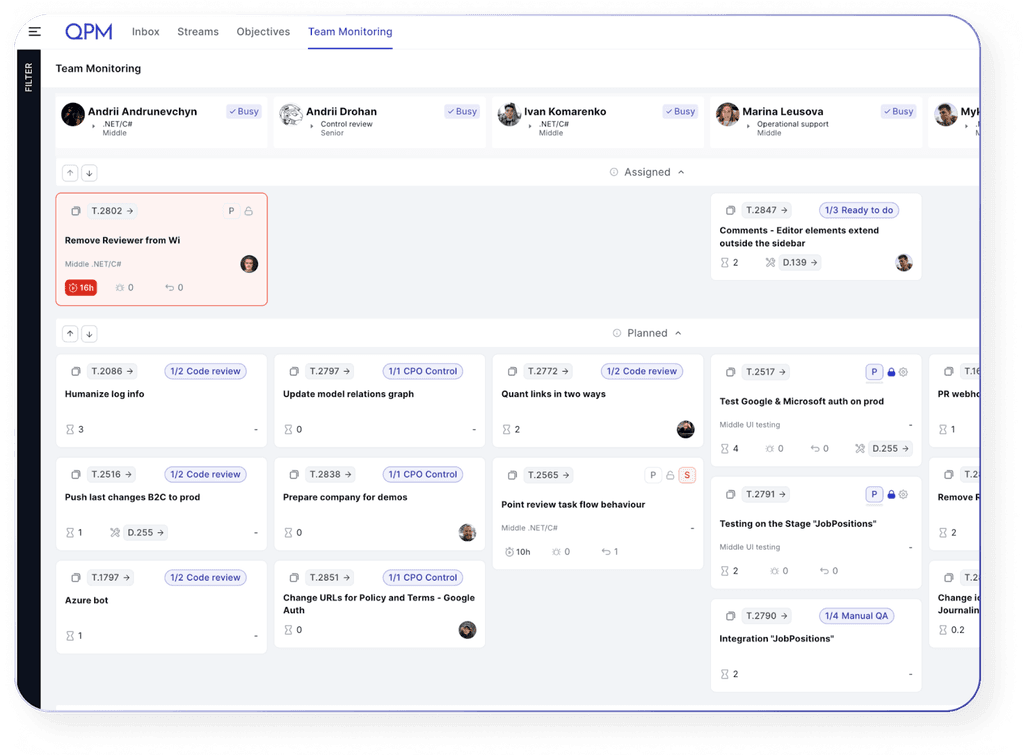
Task: Click the assignee avatar on Quant links card
Action: (685, 429)
